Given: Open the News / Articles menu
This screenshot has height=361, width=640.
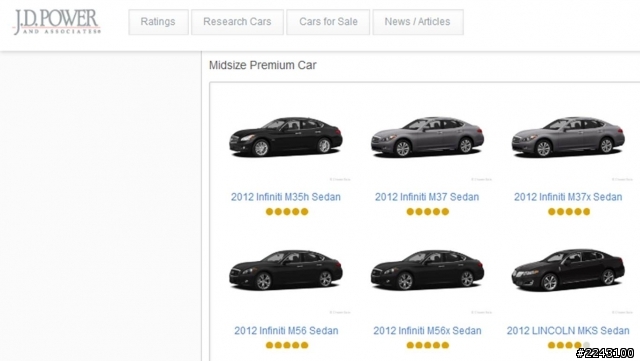Looking at the screenshot, I should click(418, 22).
